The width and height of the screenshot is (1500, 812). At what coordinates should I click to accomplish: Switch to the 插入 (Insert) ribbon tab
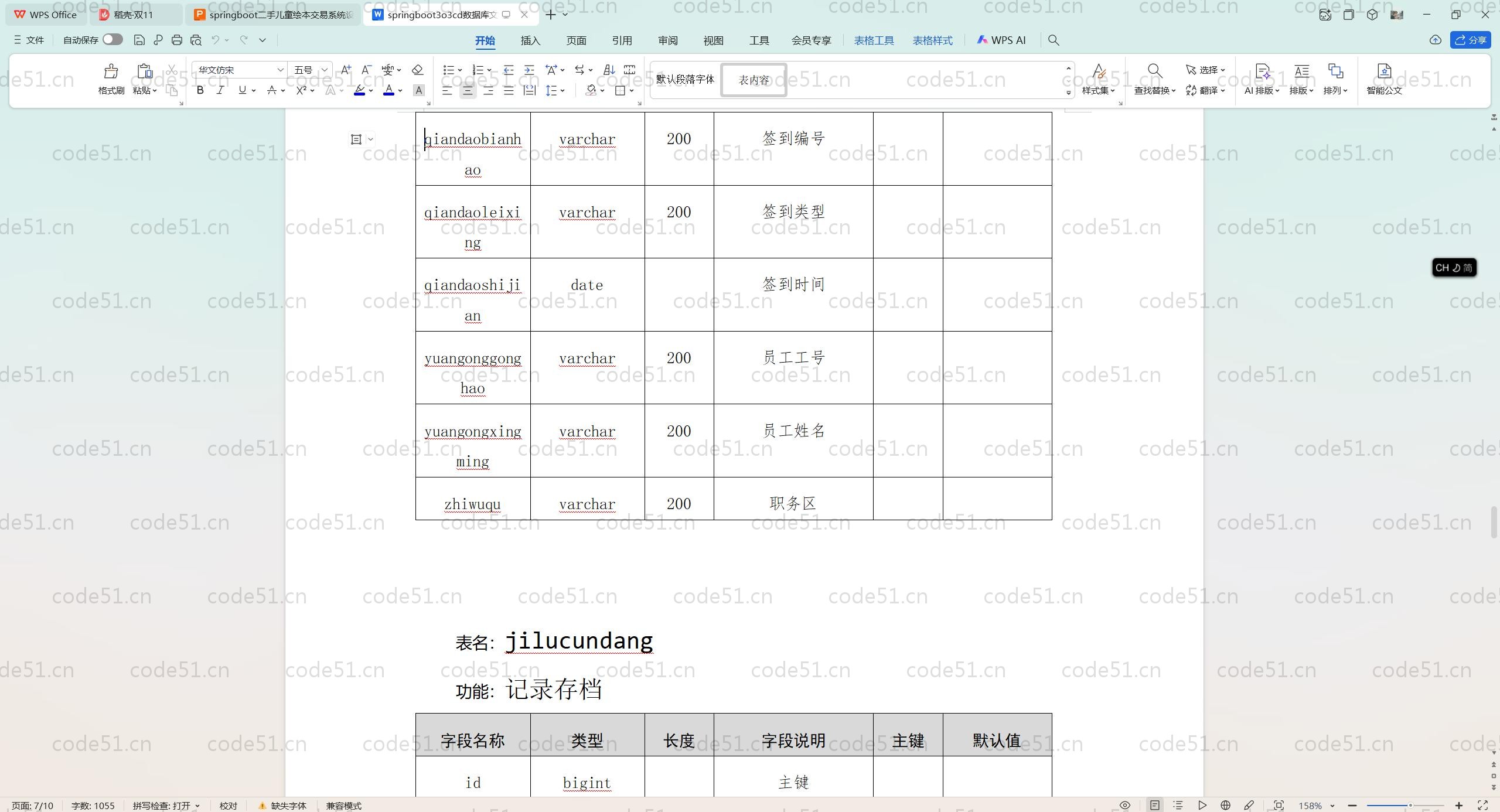tap(530, 40)
